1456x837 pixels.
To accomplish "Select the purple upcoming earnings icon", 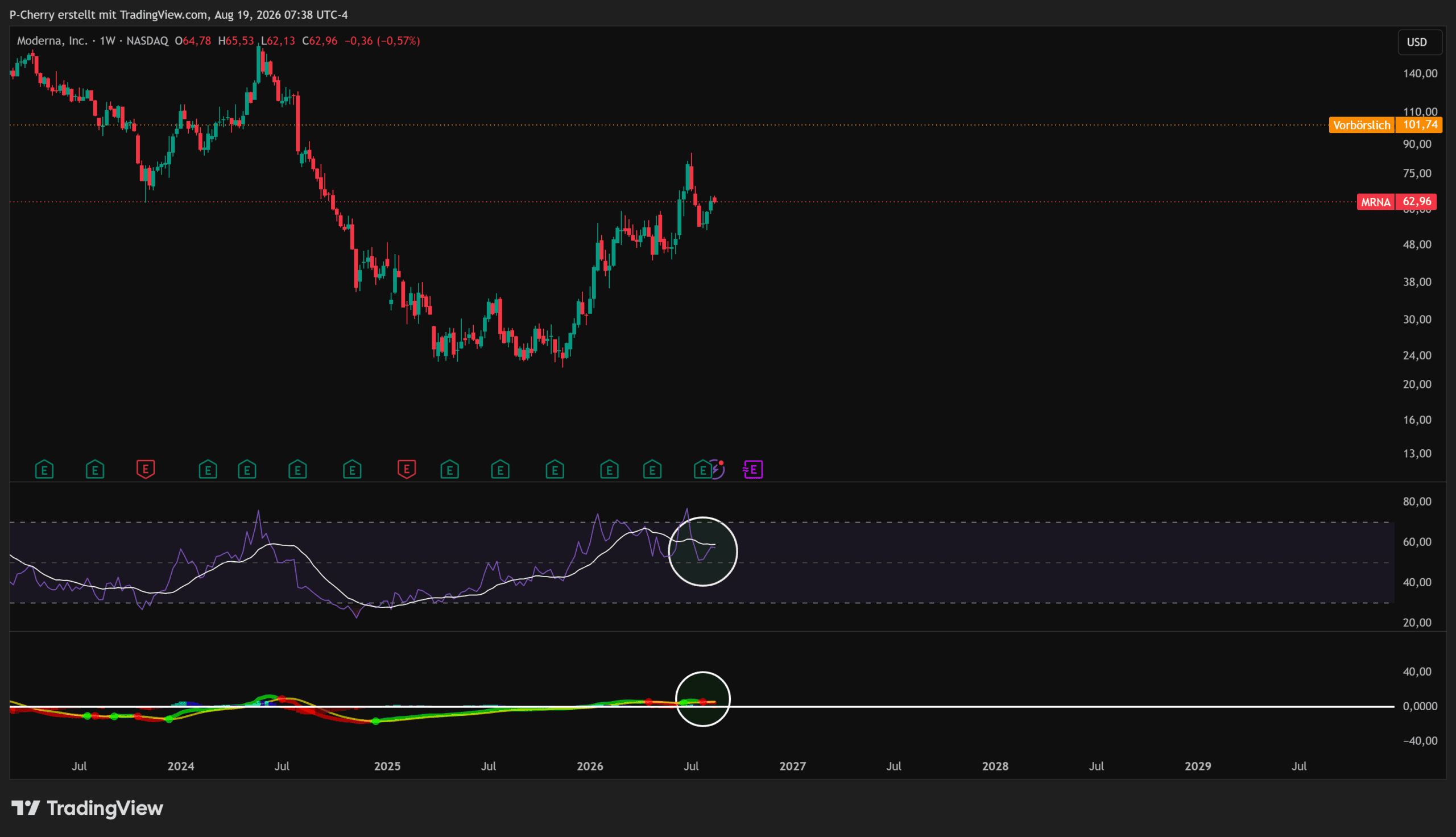I will point(752,470).
